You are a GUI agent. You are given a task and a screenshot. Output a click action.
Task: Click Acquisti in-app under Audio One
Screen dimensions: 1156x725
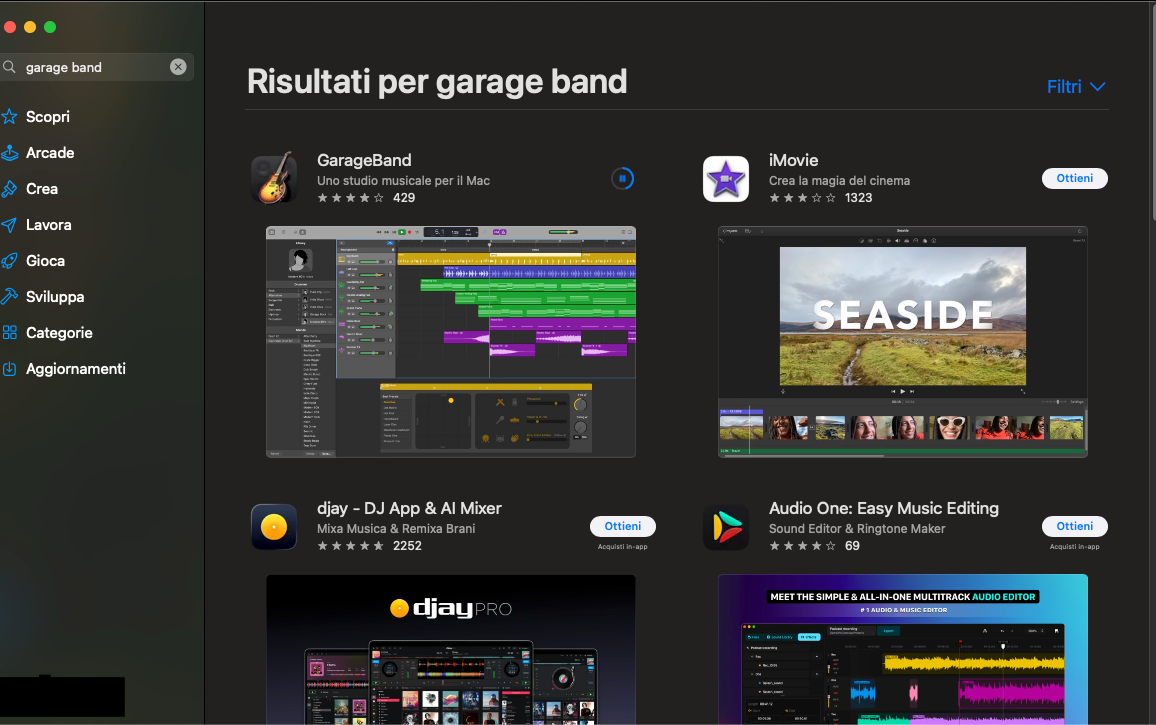(x=1074, y=547)
